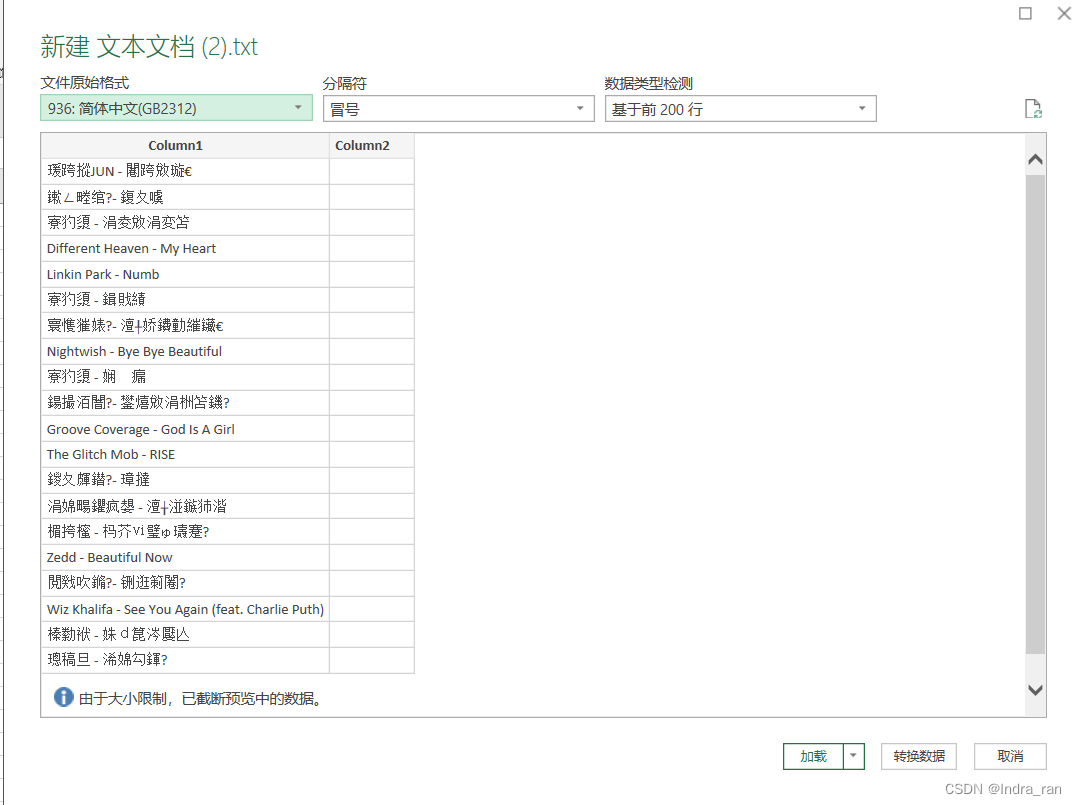Click the 转换数据 transform data button
The height and width of the screenshot is (805, 1077).
[919, 756]
